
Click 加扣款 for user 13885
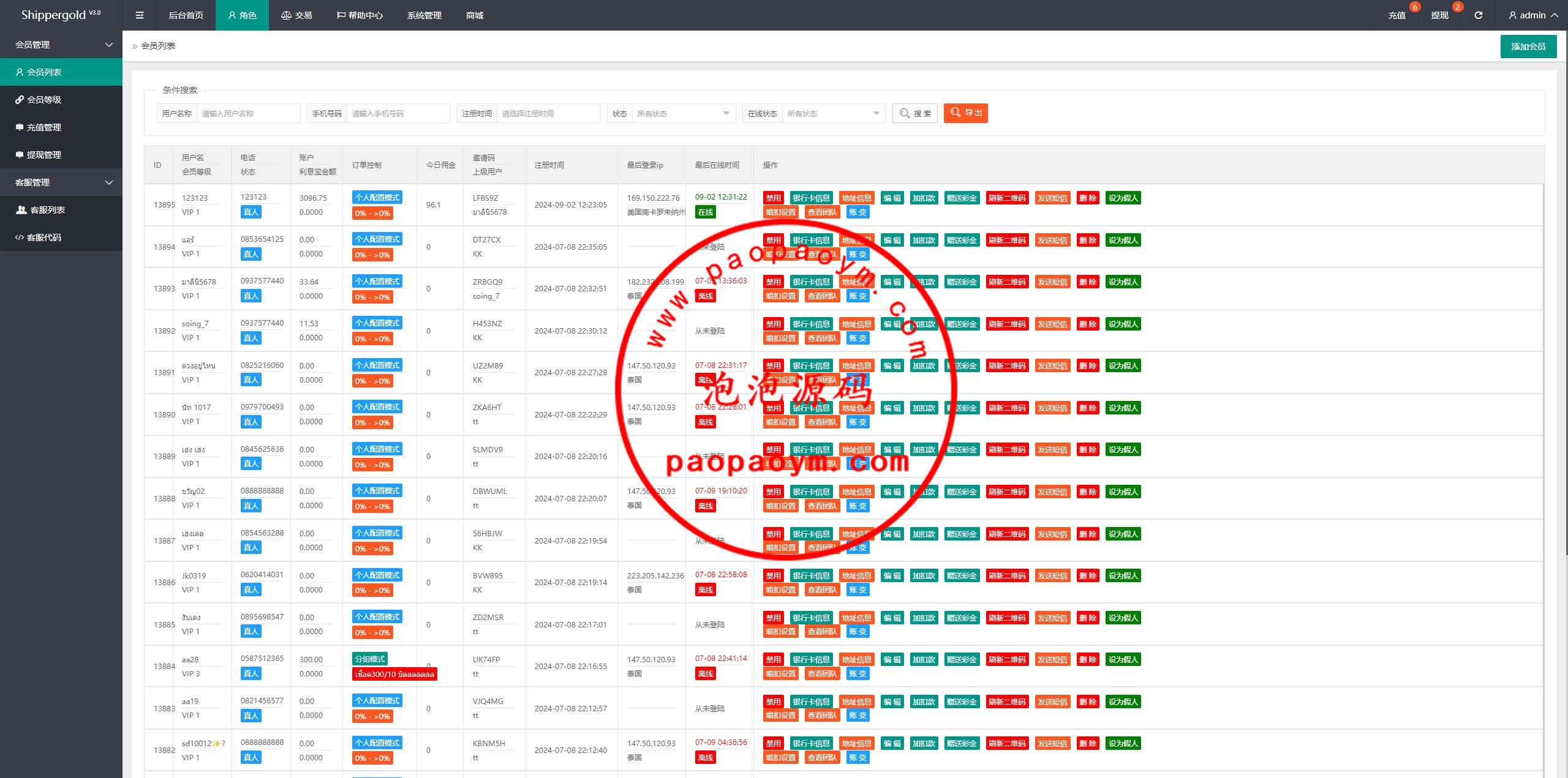pos(924,618)
